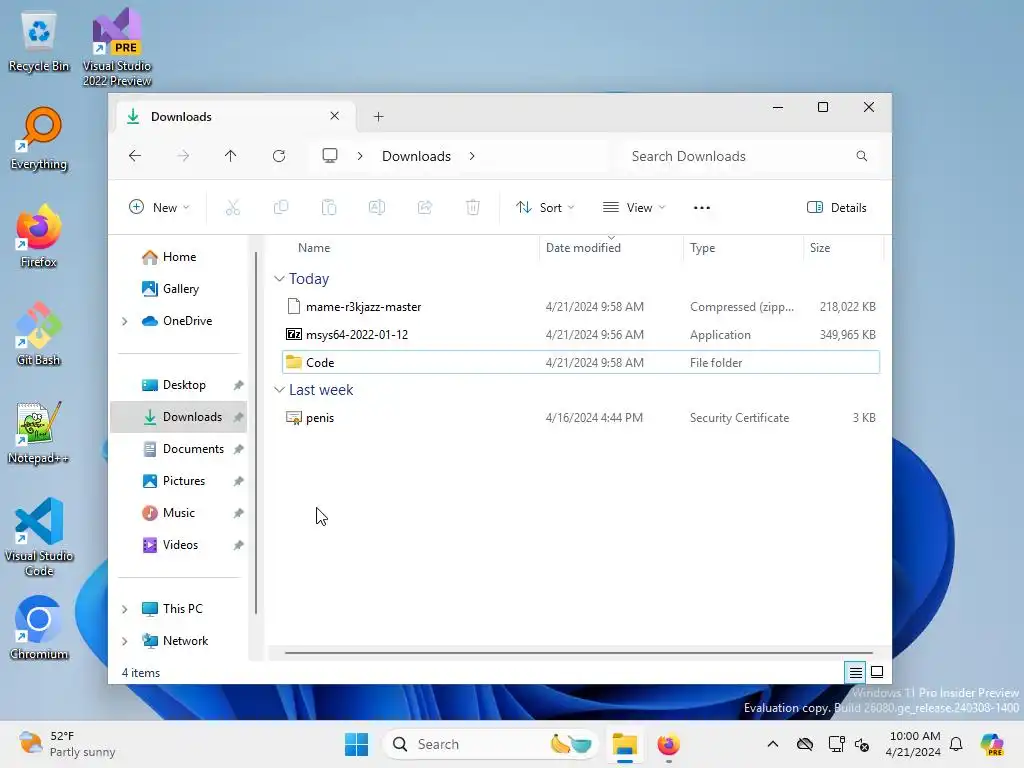Open Music in navigation pane
The image size is (1024, 768).
[178, 513]
